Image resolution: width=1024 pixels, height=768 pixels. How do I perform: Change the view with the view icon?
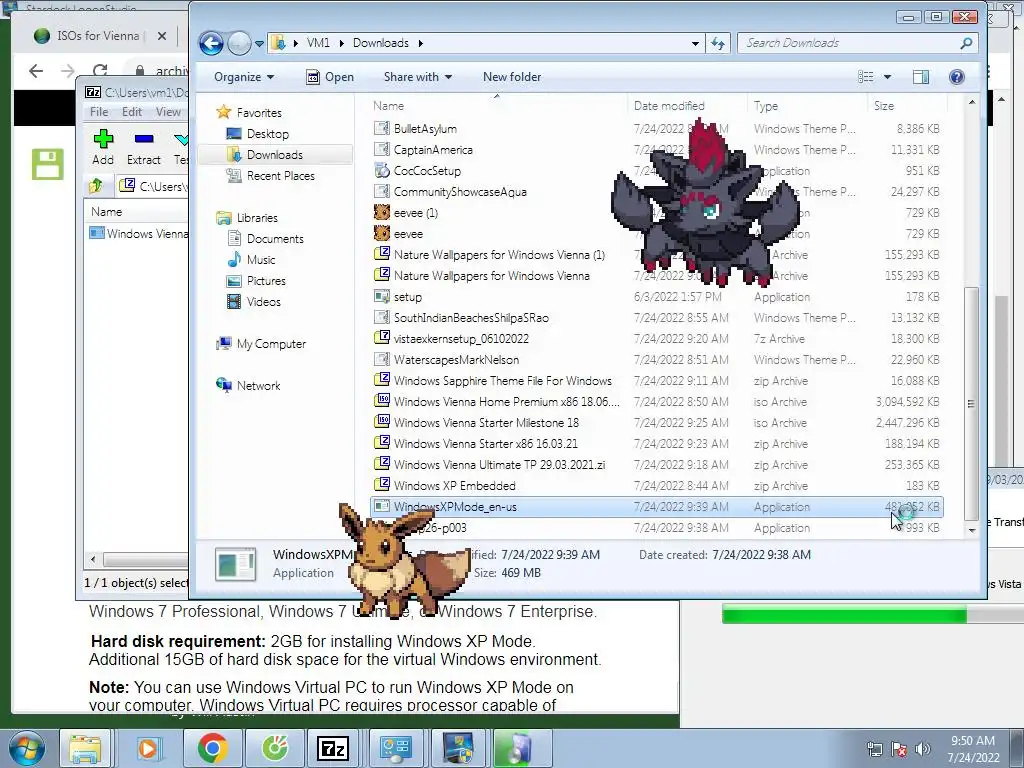click(x=865, y=77)
